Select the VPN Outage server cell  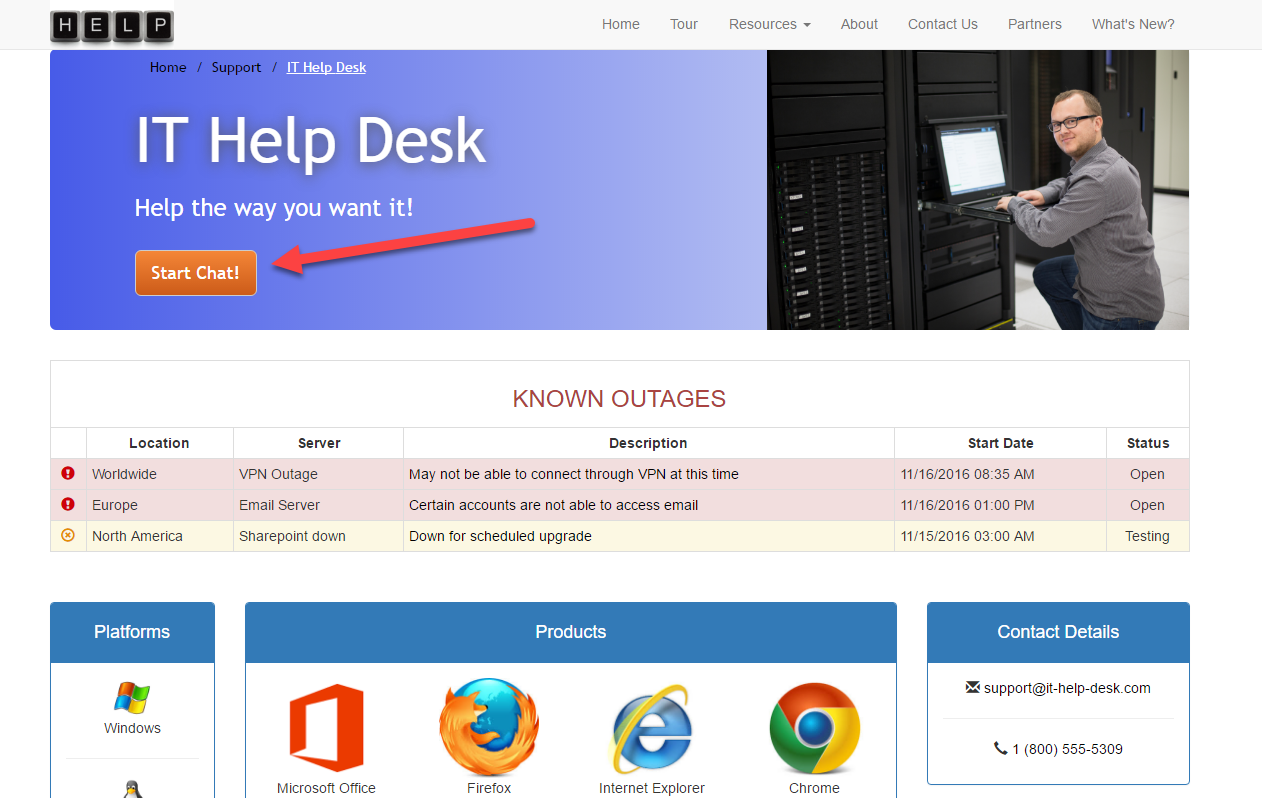pos(319,474)
